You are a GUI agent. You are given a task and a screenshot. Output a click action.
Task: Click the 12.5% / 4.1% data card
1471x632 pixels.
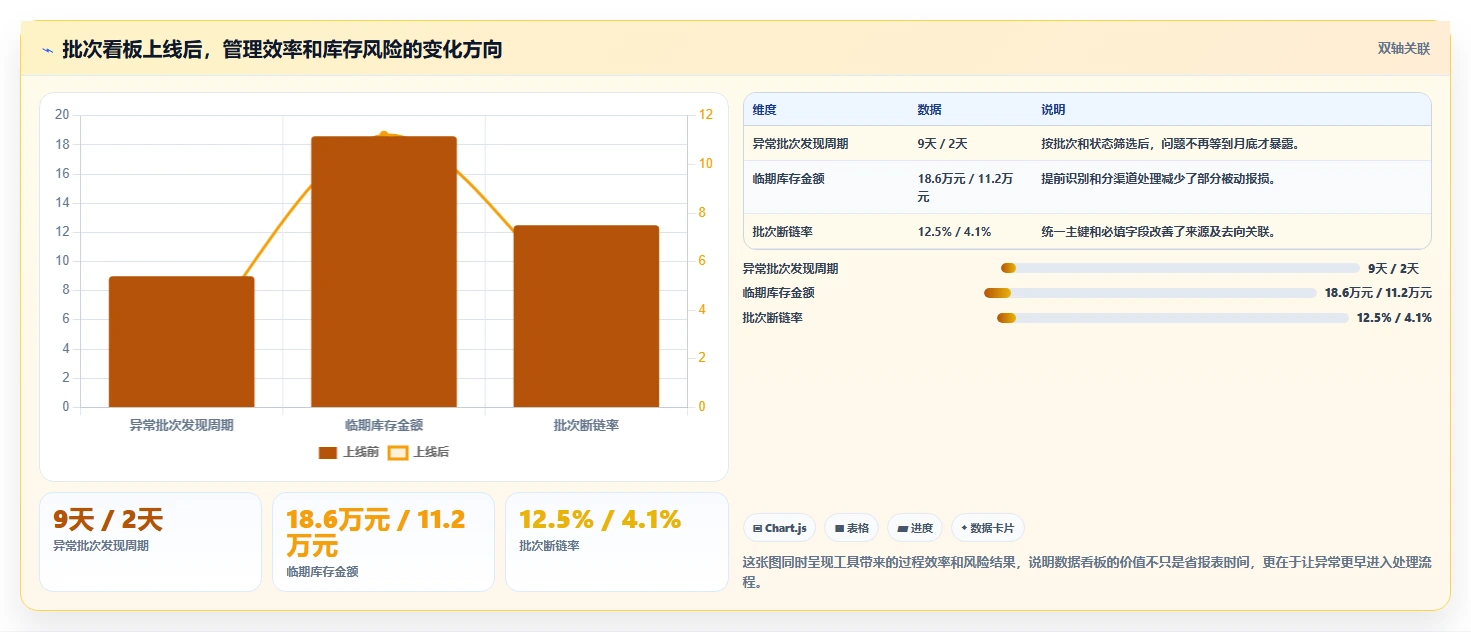[616, 542]
